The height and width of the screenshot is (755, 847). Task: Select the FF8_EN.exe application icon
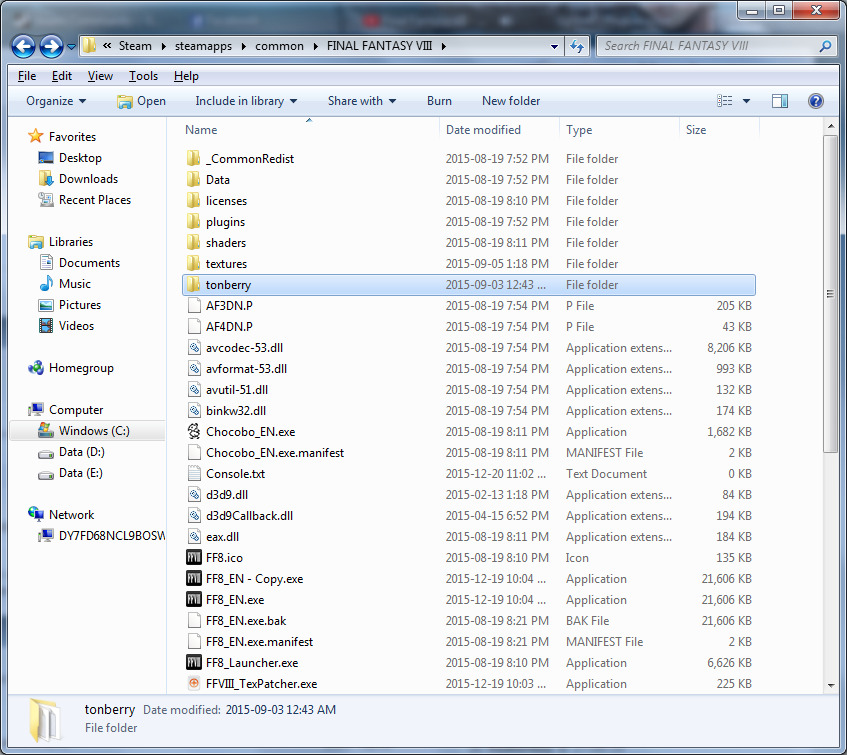193,599
